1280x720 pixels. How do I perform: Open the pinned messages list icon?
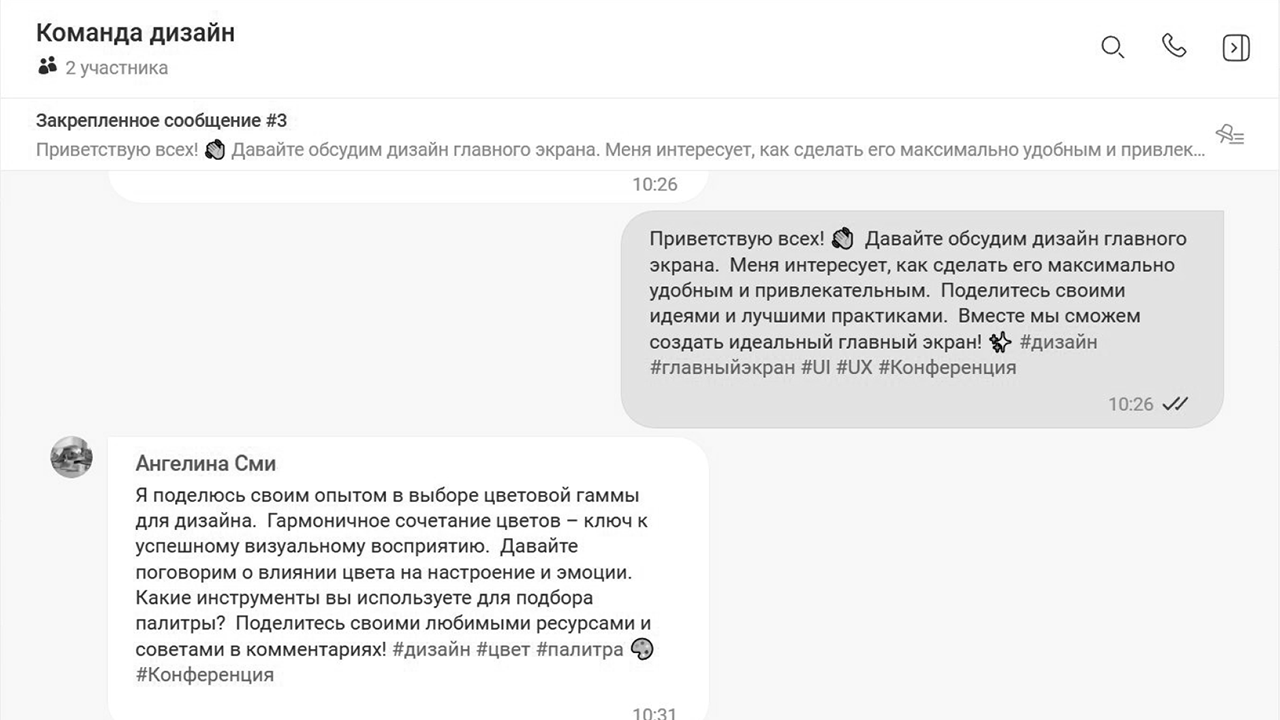(1231, 135)
